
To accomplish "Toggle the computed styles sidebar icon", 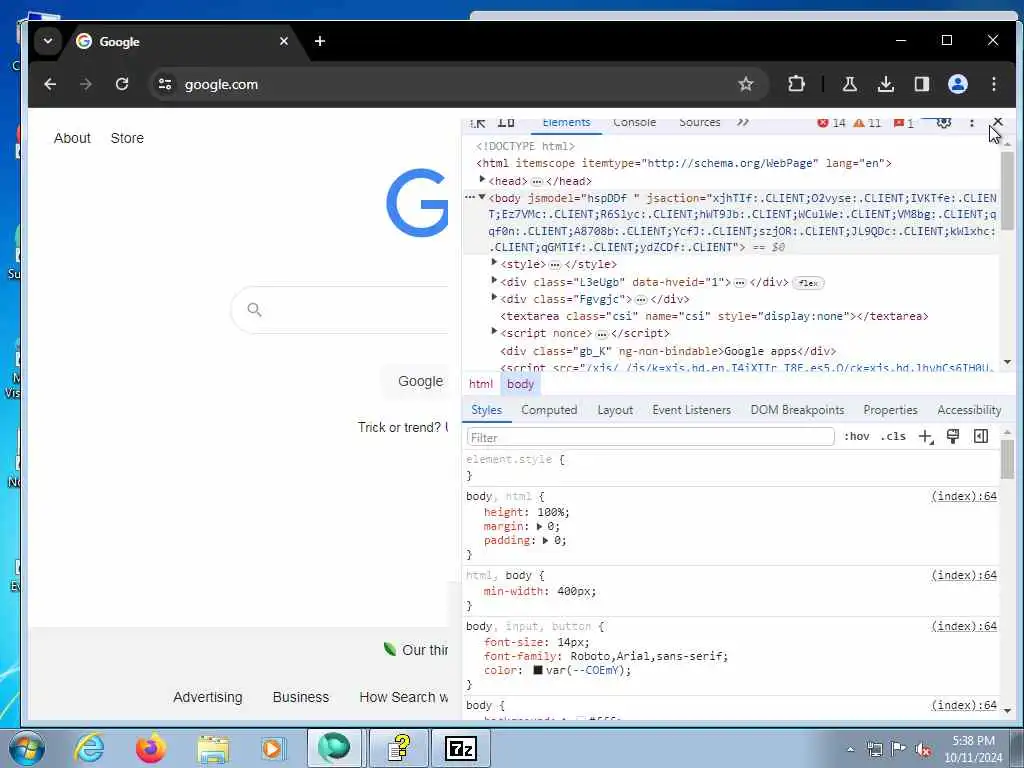I will (x=981, y=436).
